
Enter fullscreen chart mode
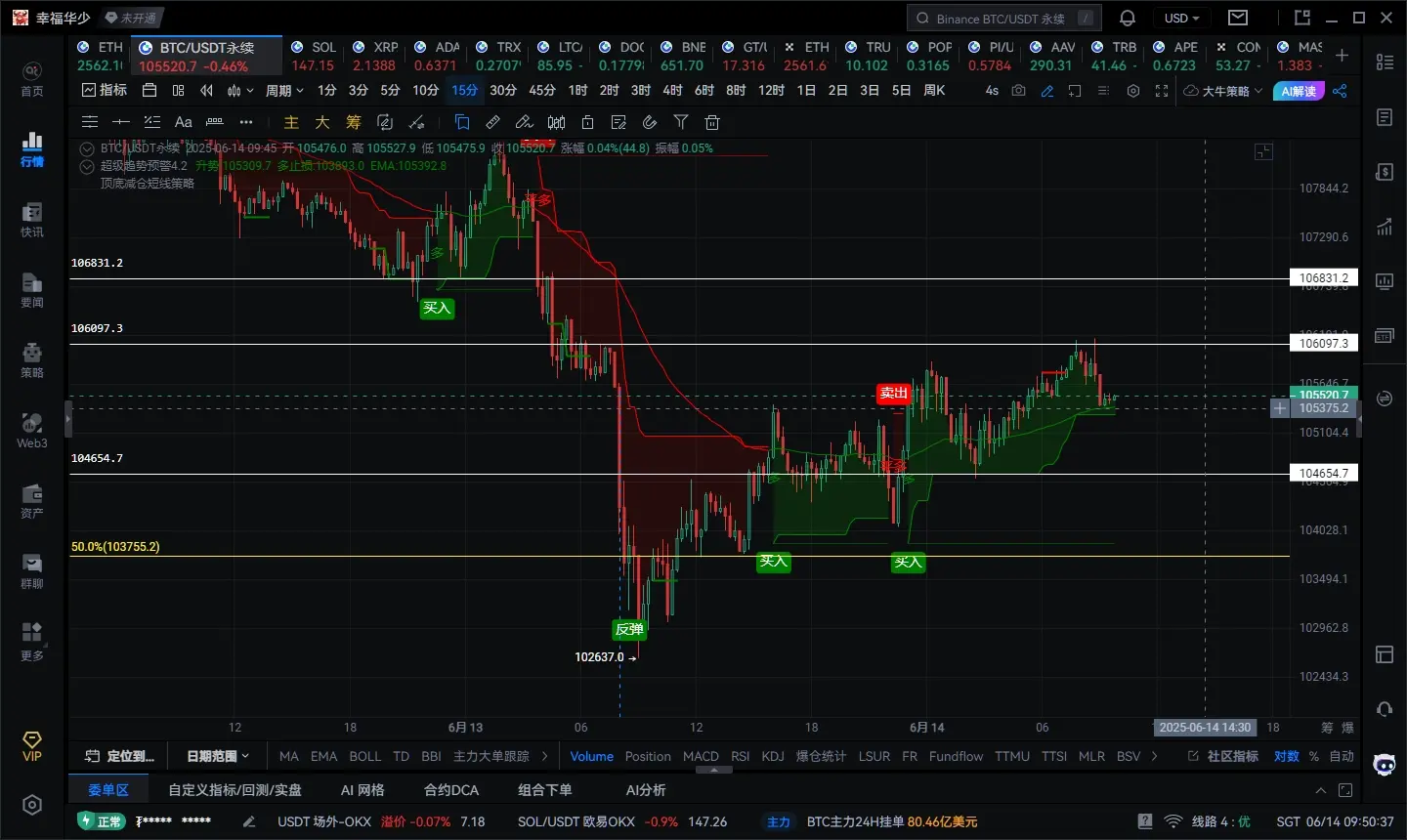[x=1162, y=91]
